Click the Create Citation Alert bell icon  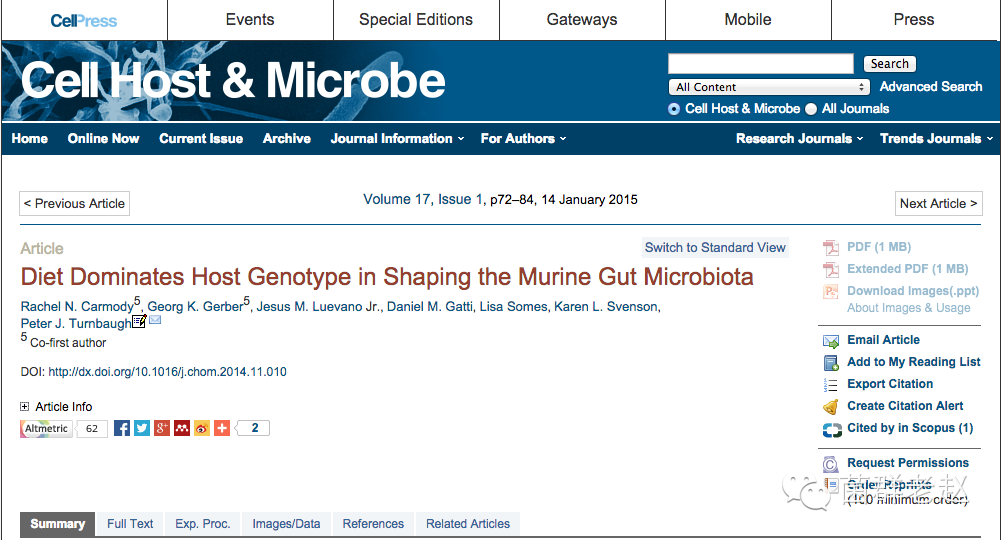pyautogui.click(x=830, y=407)
